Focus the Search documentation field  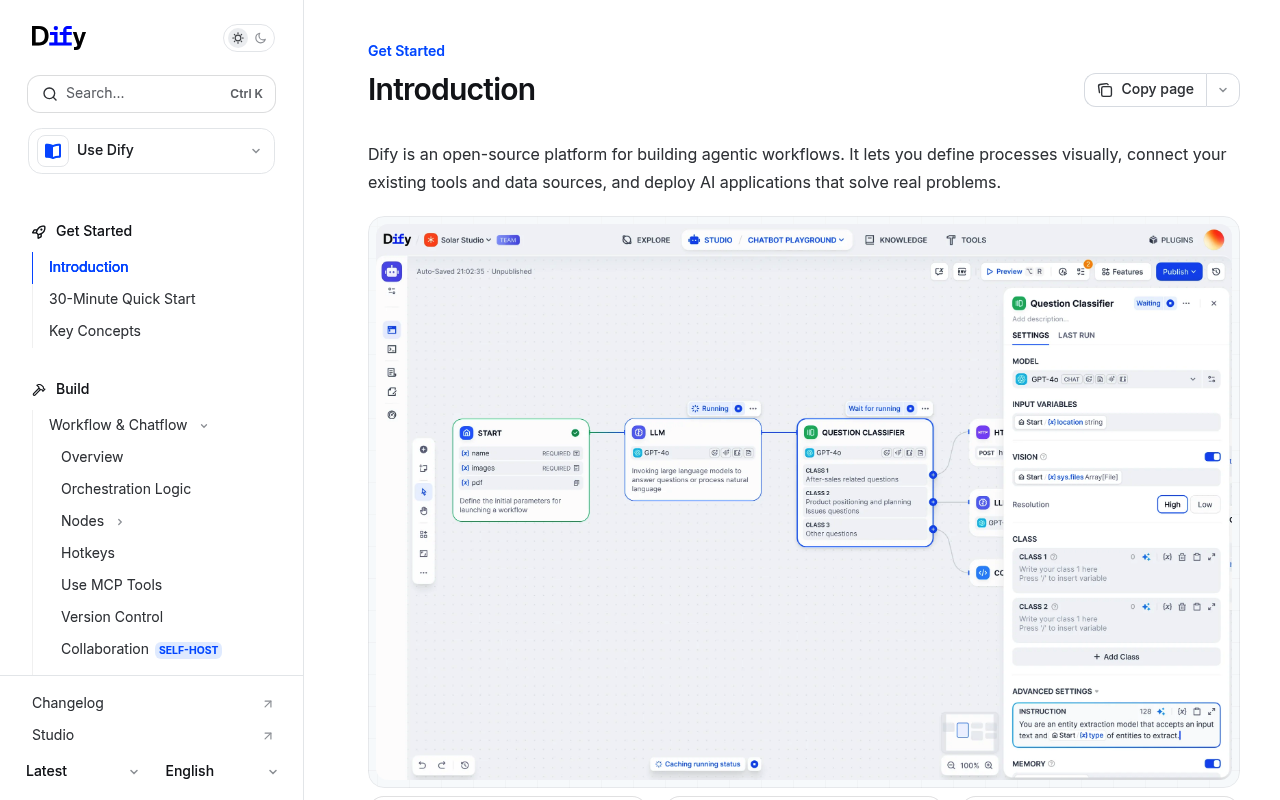tap(151, 94)
